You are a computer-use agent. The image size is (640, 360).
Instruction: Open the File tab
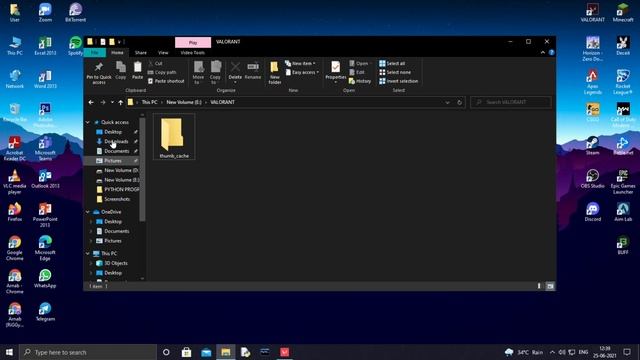pyautogui.click(x=95, y=53)
